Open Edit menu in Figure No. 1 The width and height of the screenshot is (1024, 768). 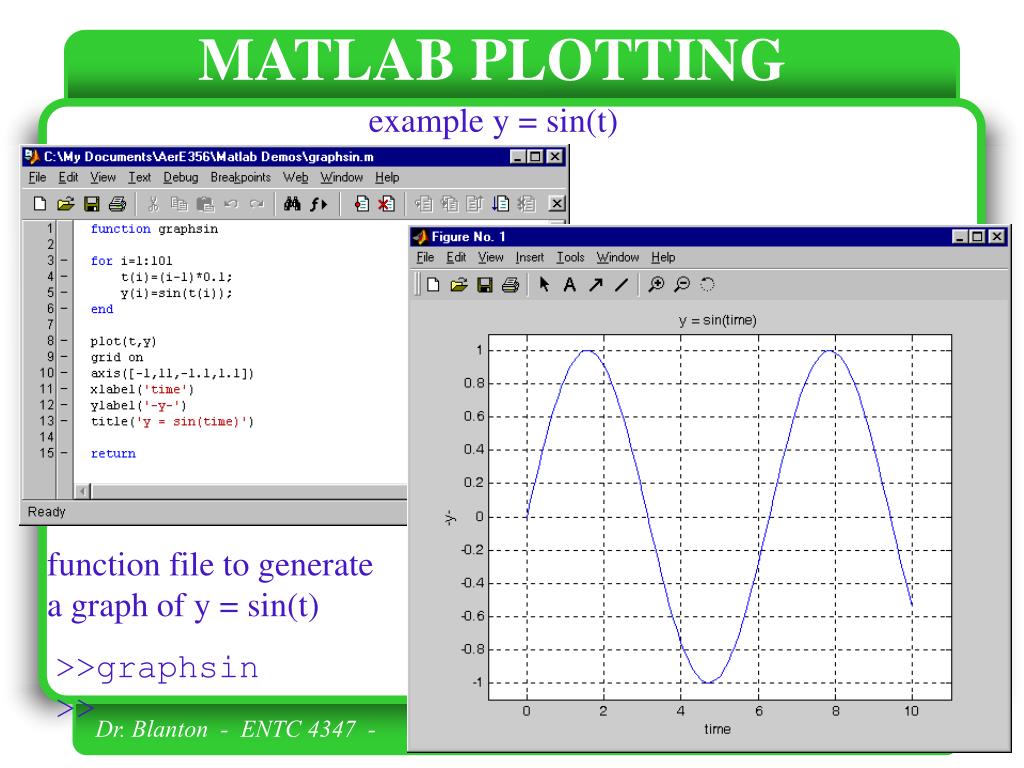pos(456,257)
